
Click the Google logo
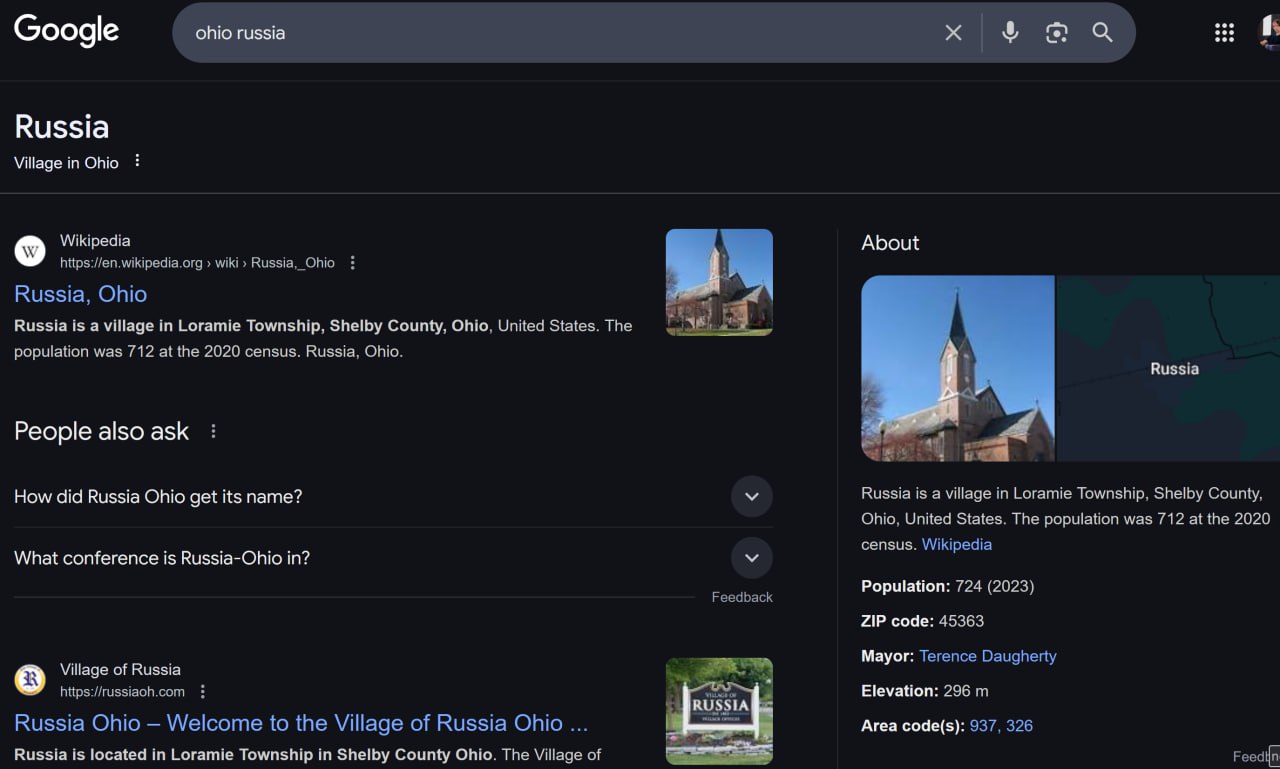coord(66,31)
